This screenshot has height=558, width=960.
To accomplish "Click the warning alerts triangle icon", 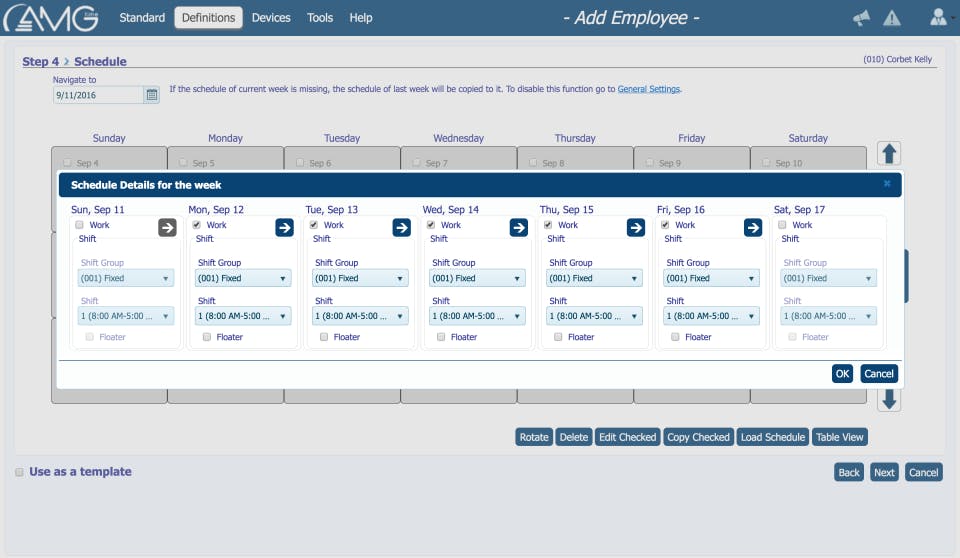I will (892, 18).
